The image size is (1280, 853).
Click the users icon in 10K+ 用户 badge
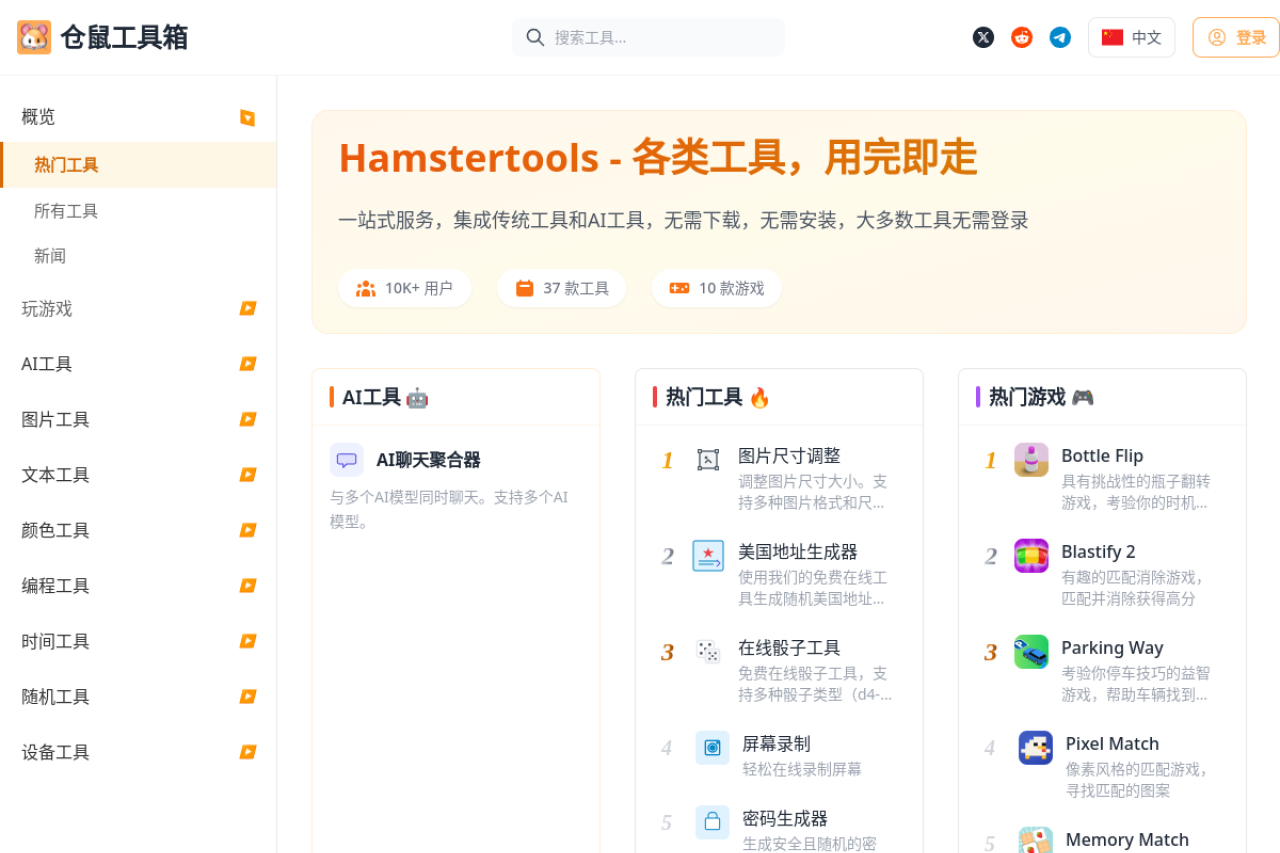tap(366, 288)
